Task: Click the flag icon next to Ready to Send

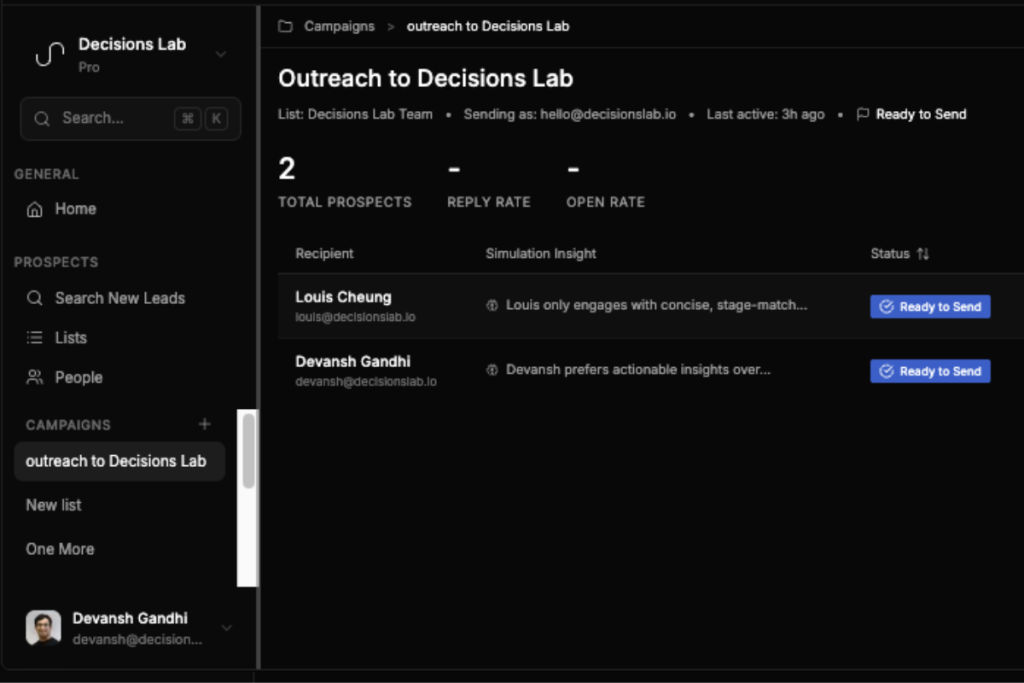Action: pos(863,114)
